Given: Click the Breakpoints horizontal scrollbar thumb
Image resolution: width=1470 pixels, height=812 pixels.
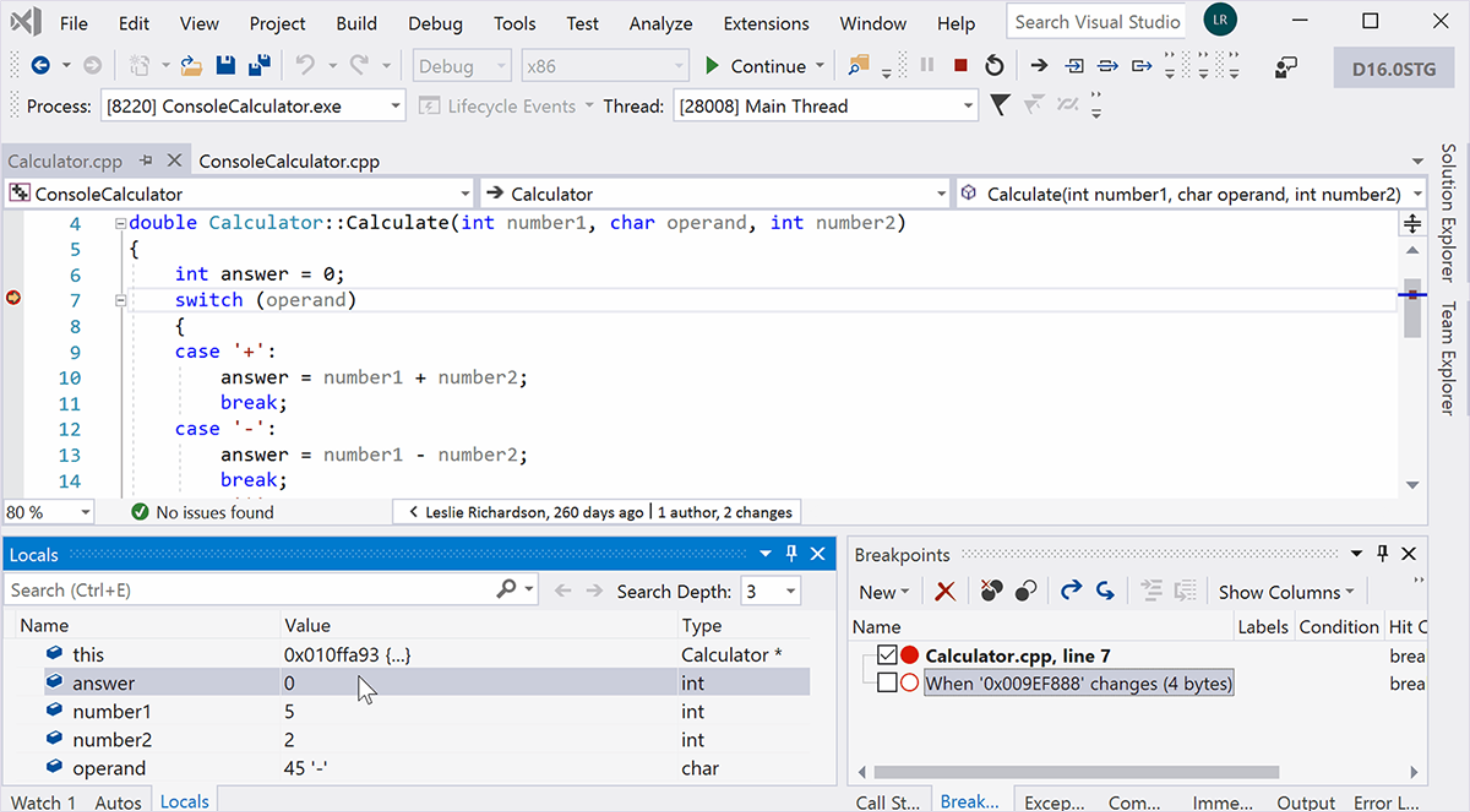Looking at the screenshot, I should pos(1076,772).
